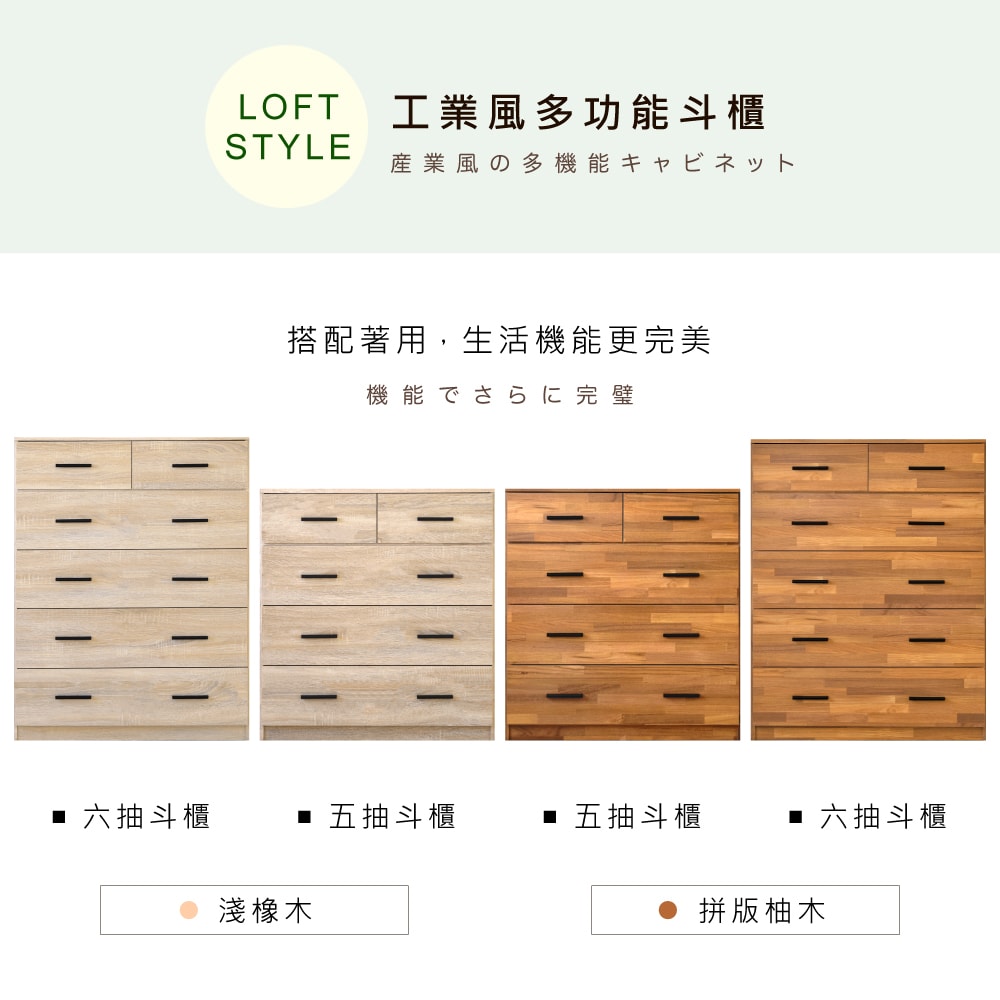The width and height of the screenshot is (1000, 1000).
Task: Click the light oak five-drawer chest image
Action: tap(377, 615)
